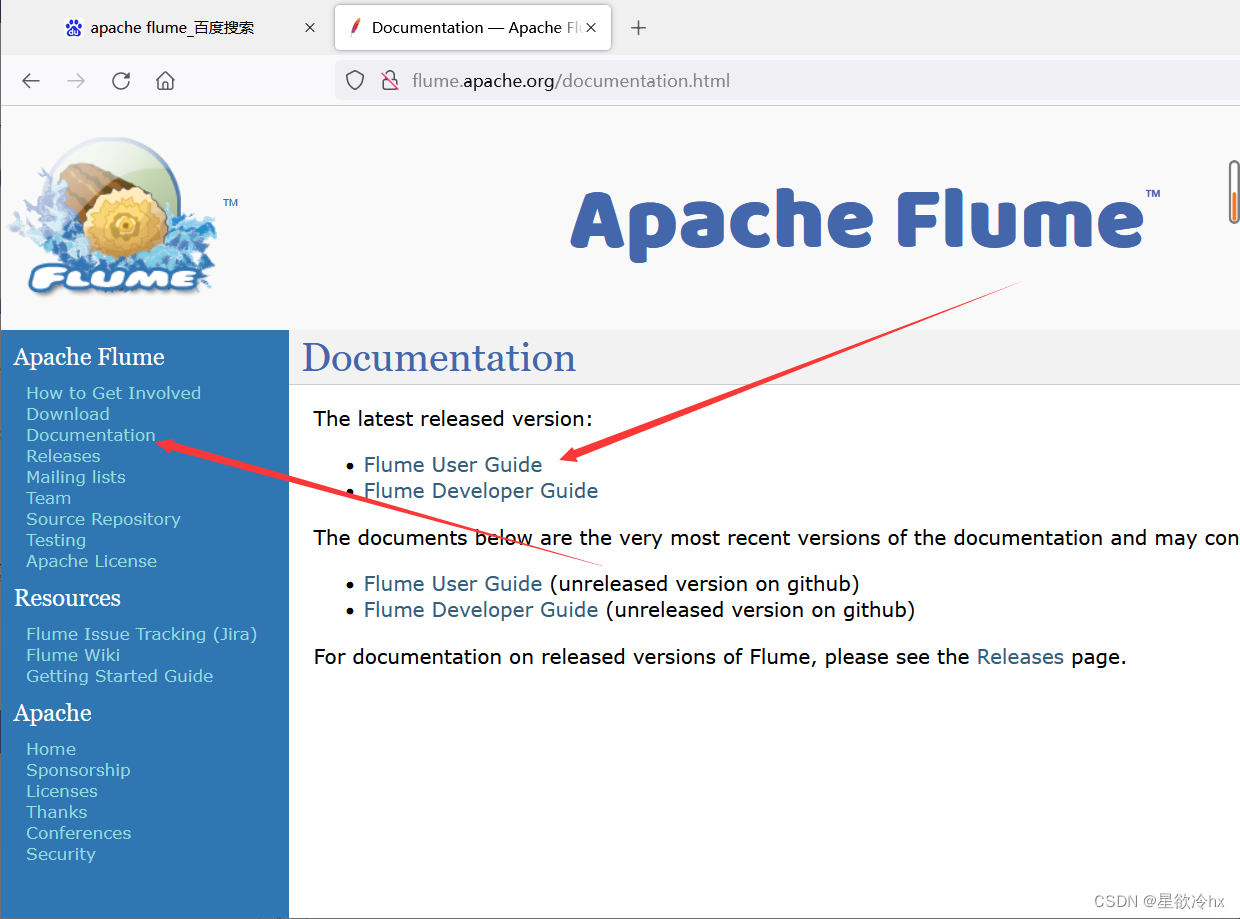Click Download in the sidebar
The height and width of the screenshot is (919, 1240).
coord(67,413)
